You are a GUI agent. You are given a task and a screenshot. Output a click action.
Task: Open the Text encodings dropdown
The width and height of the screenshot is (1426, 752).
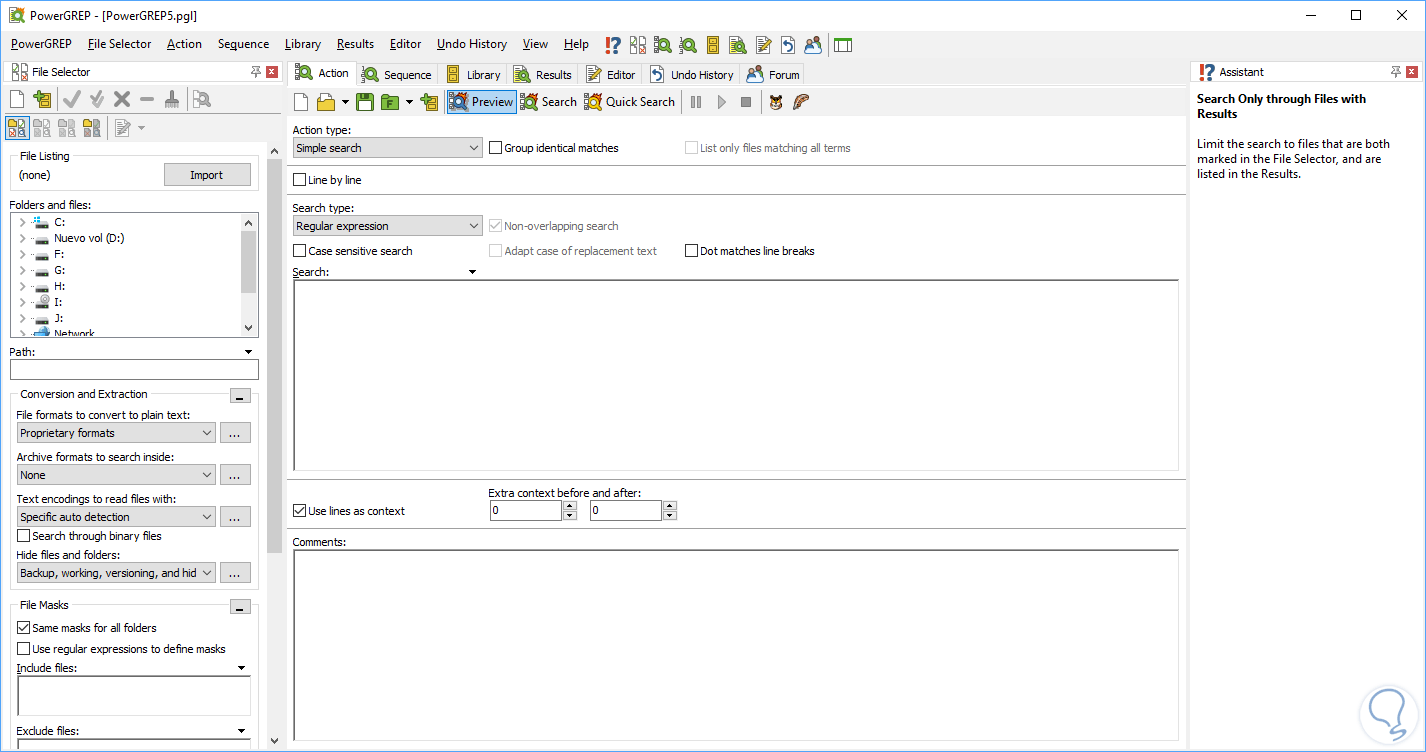pyautogui.click(x=116, y=517)
